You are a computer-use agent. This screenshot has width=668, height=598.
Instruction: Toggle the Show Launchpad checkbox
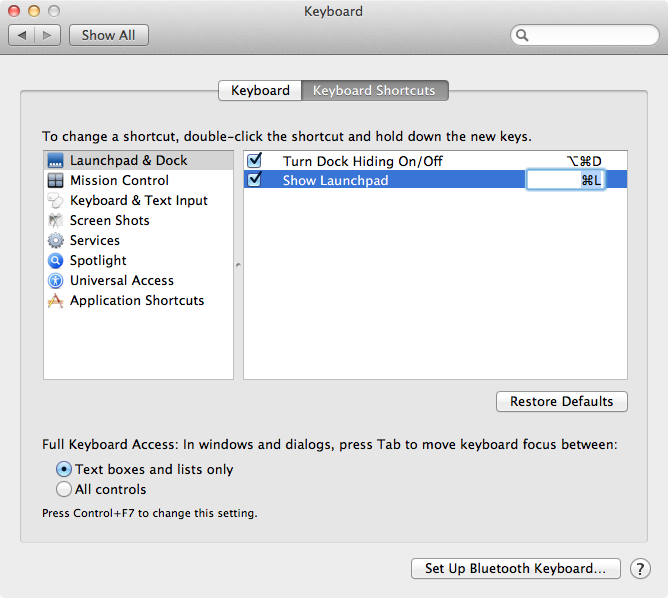[x=254, y=180]
